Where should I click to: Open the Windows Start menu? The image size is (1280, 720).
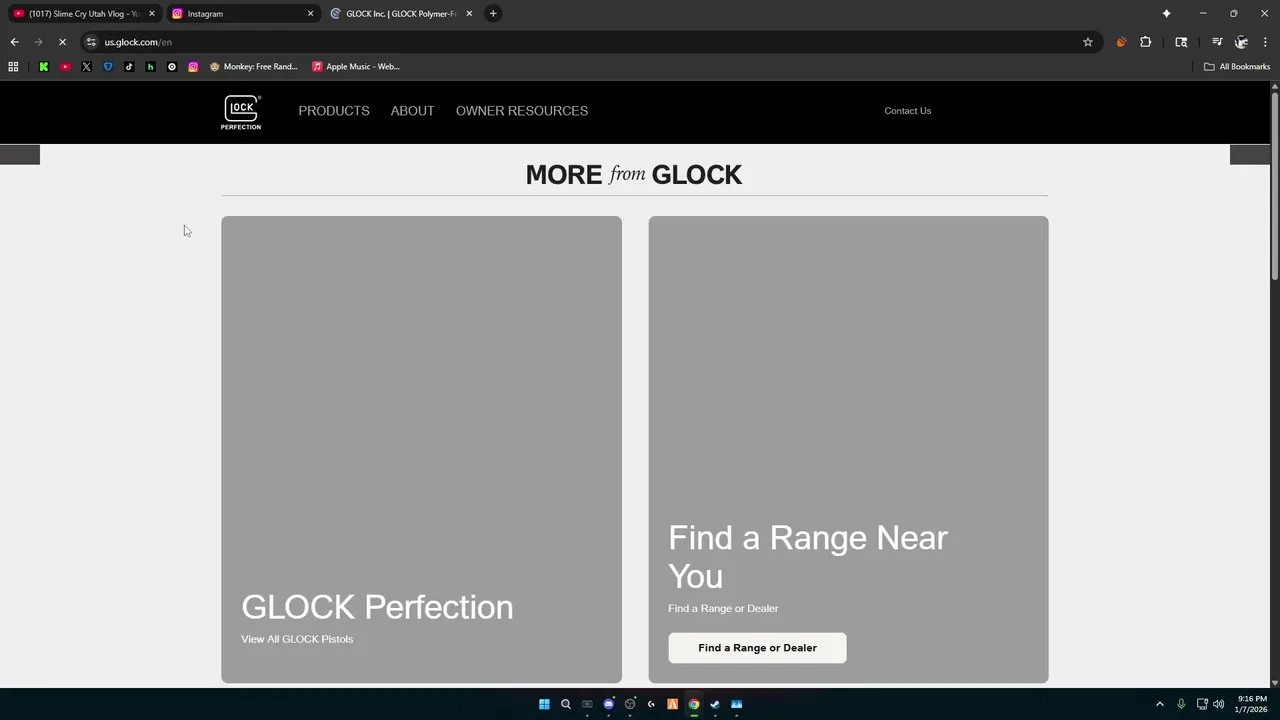pyautogui.click(x=544, y=704)
